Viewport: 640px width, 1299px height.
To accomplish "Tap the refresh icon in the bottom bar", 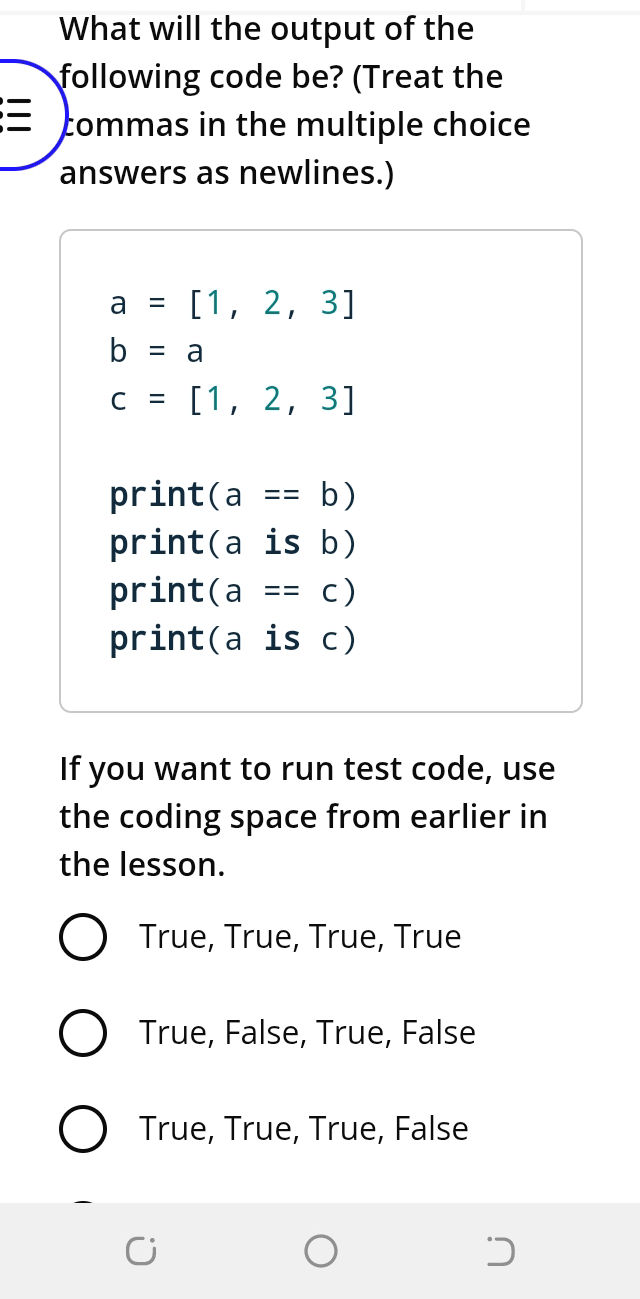I will pos(140,1250).
